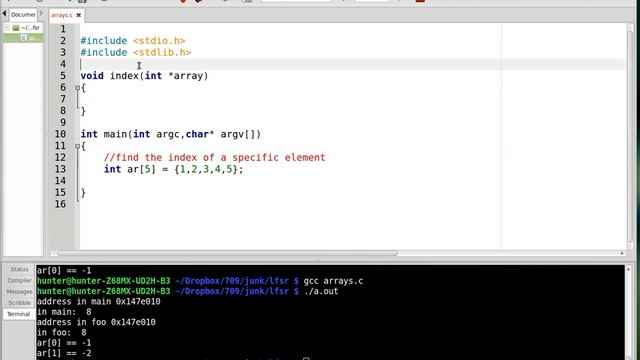The image size is (640, 360).
Task: Click the editor vertical scrollbar
Action: point(630,137)
